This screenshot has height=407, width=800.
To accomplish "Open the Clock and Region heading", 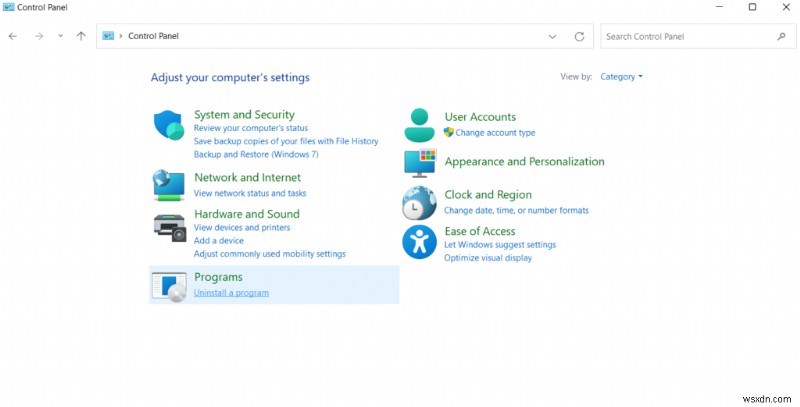I will coord(488,195).
